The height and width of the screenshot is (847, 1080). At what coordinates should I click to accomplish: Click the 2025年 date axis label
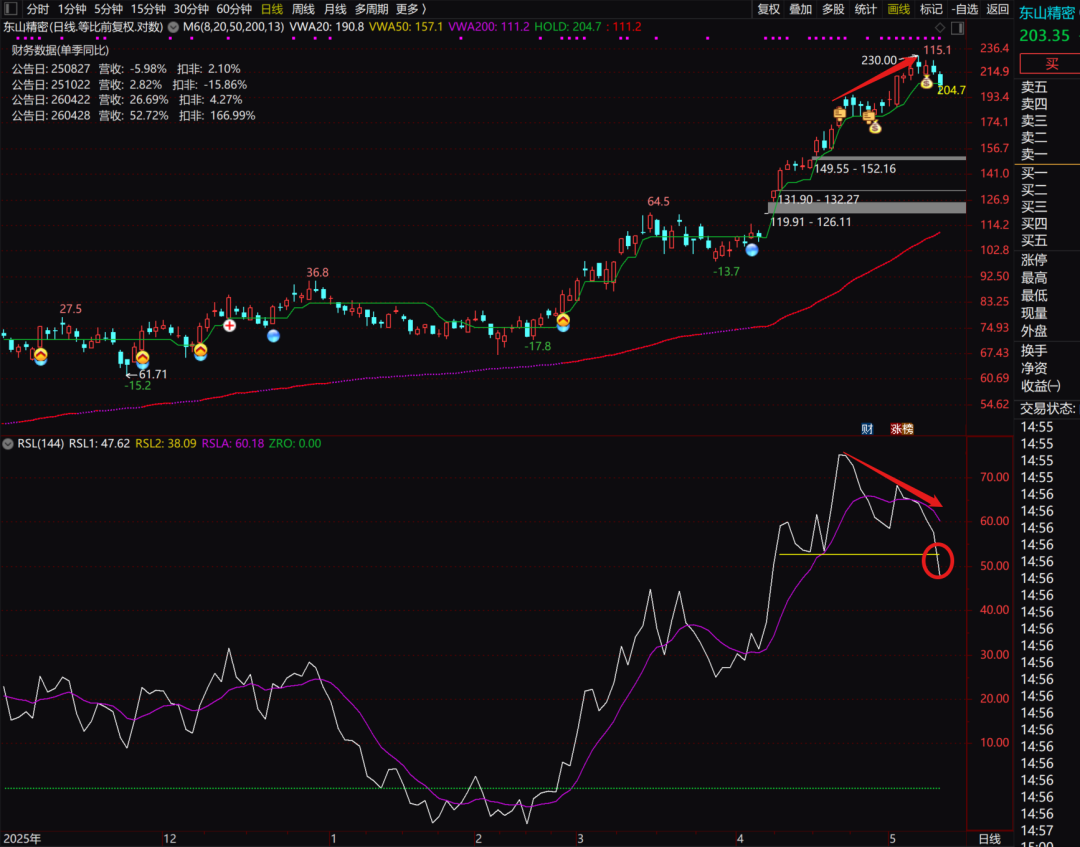tap(21, 839)
